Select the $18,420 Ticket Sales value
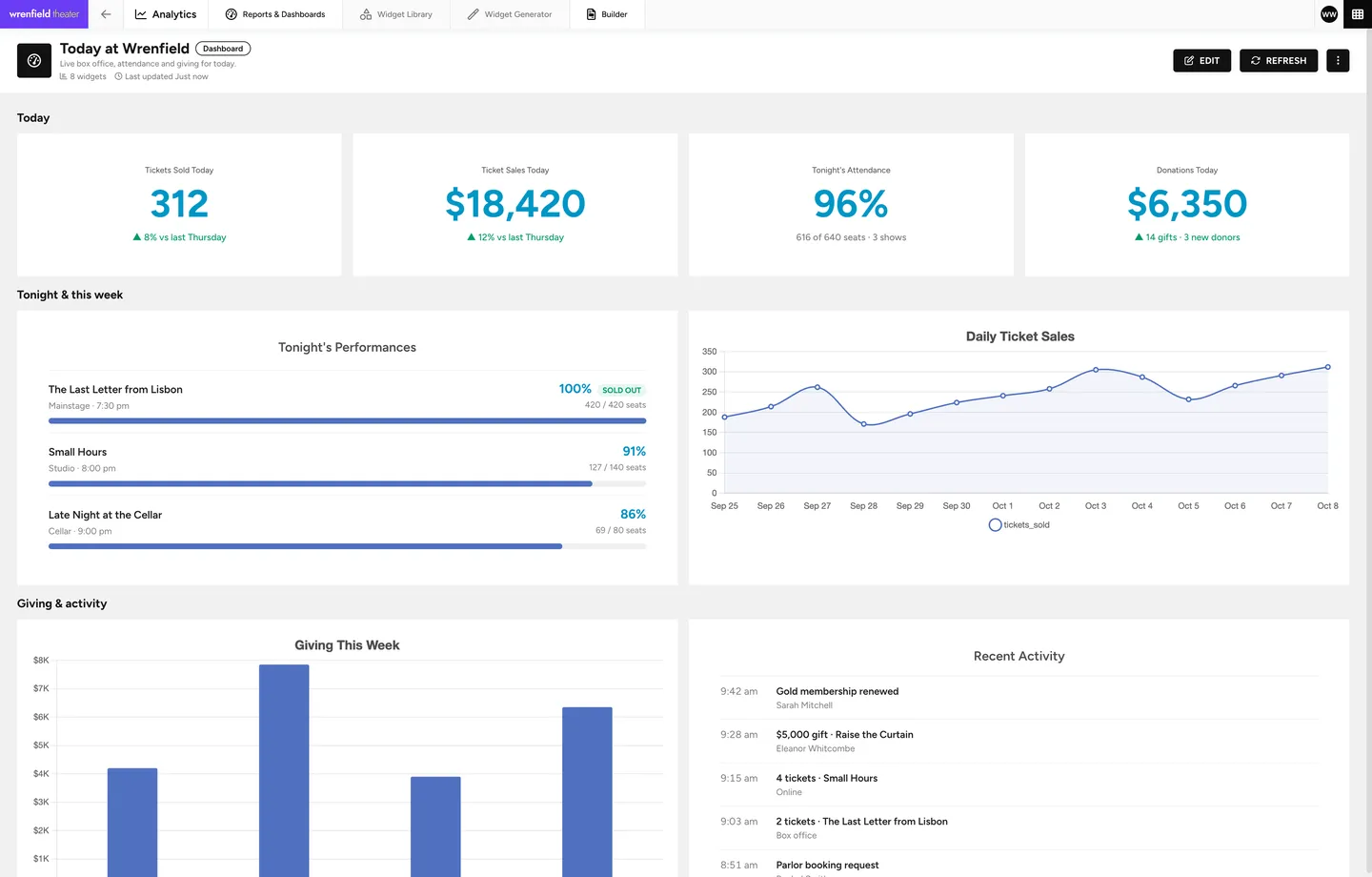The height and width of the screenshot is (877, 1372). [515, 204]
